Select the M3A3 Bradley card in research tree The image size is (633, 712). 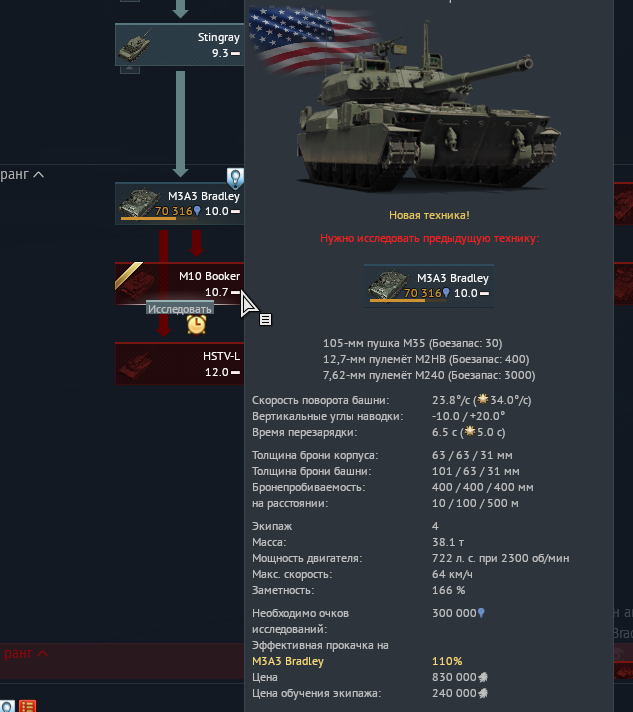click(180, 204)
